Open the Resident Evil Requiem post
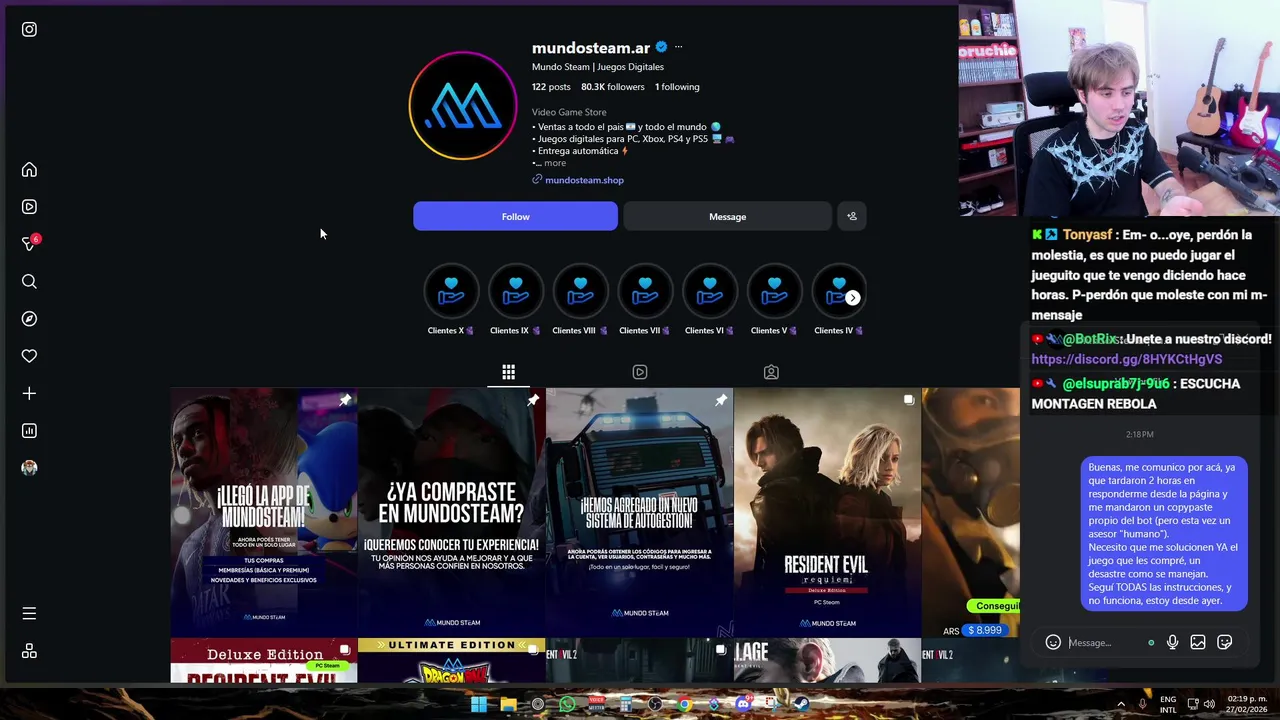1280x720 pixels. coord(827,512)
